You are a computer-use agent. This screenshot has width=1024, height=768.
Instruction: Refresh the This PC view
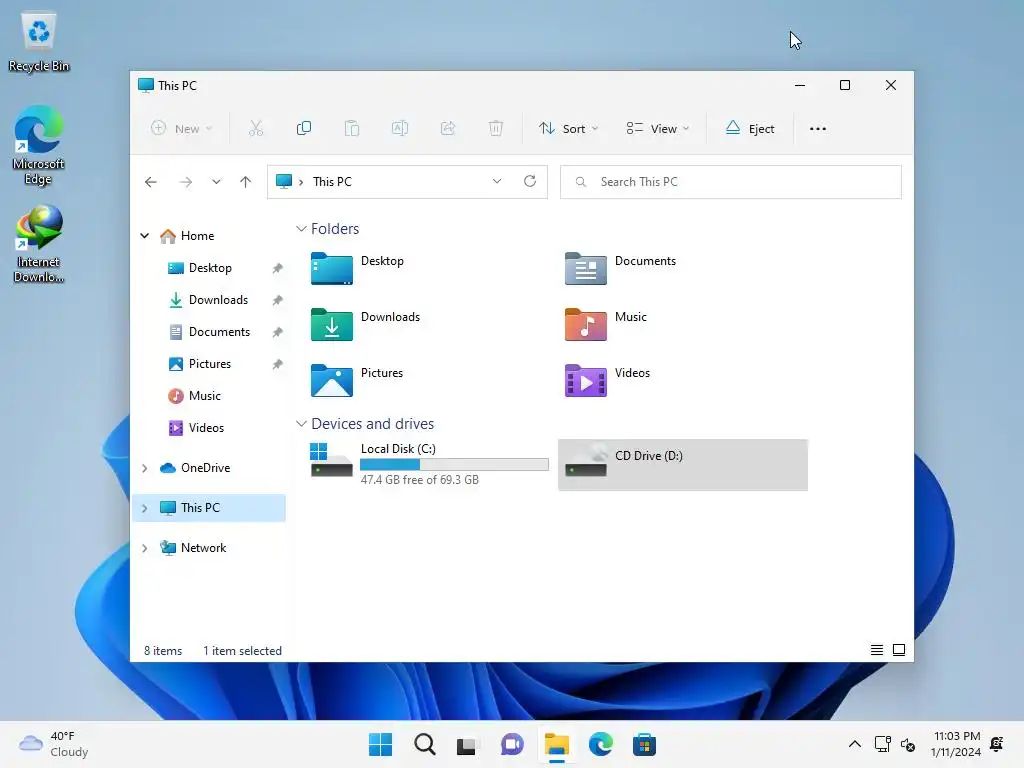click(x=530, y=182)
